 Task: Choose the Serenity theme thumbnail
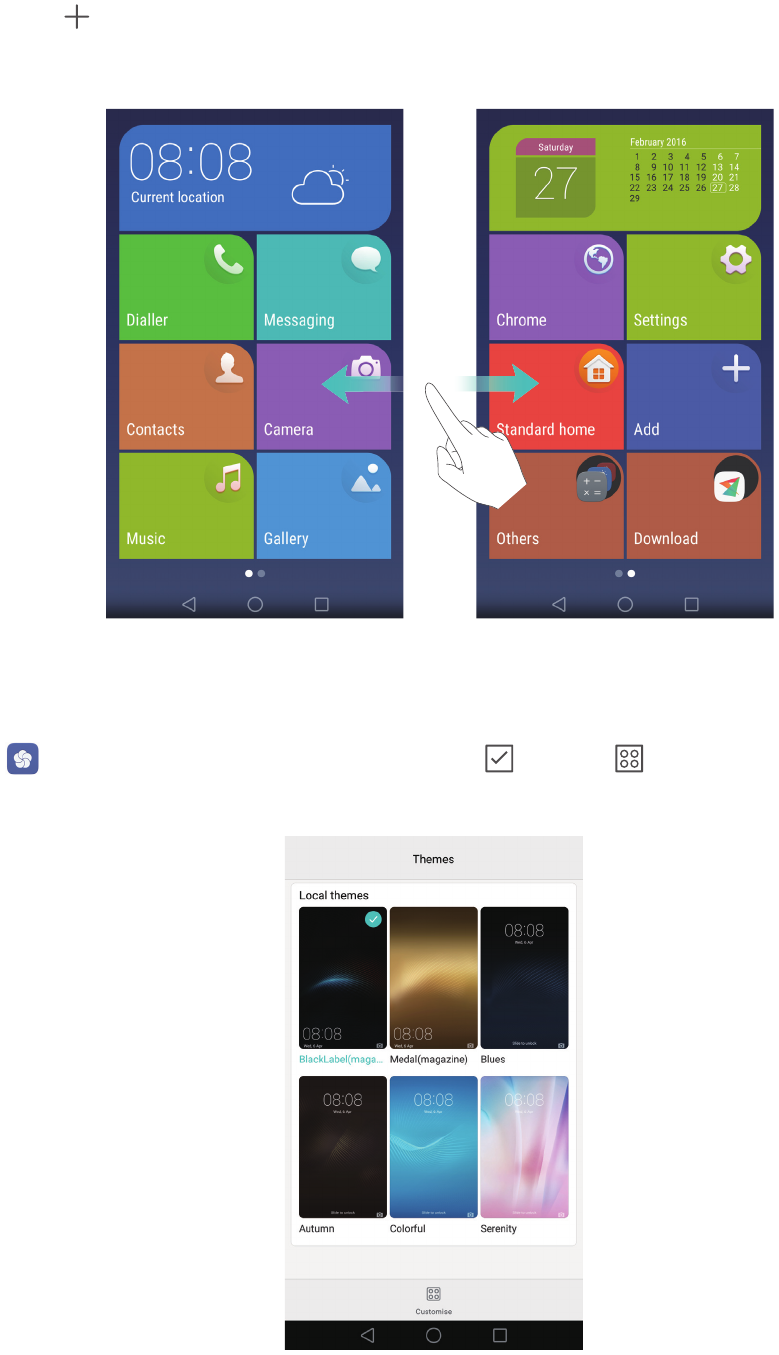point(524,1147)
